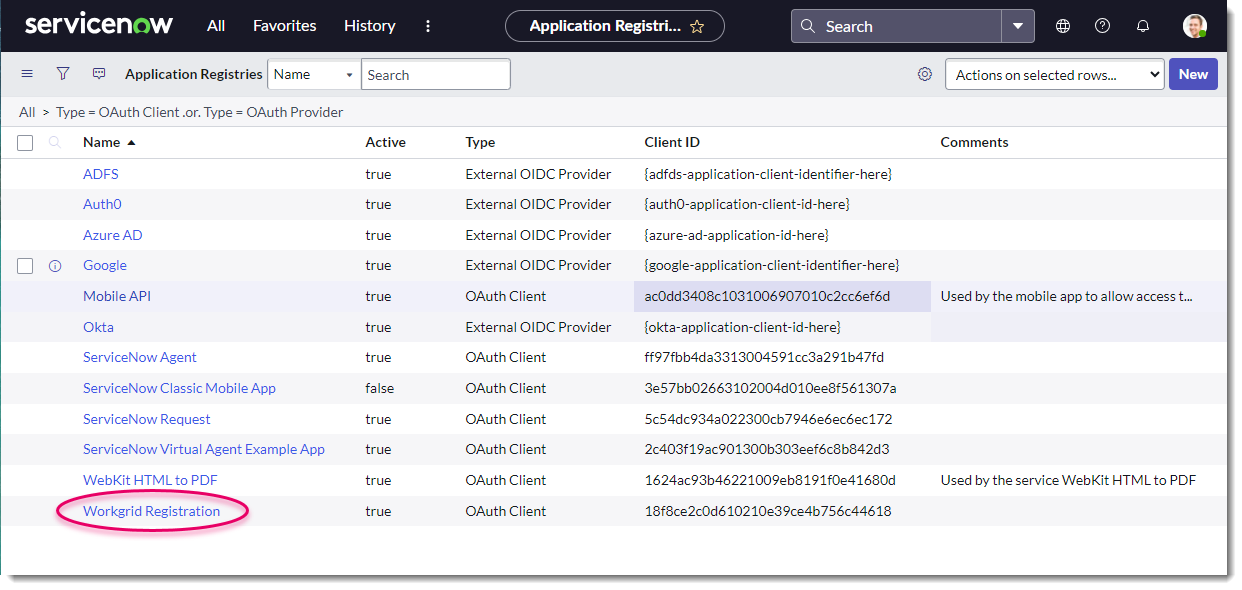1242x590 pixels.
Task: Open the ServiceNow Request record
Action: pyautogui.click(x=147, y=419)
